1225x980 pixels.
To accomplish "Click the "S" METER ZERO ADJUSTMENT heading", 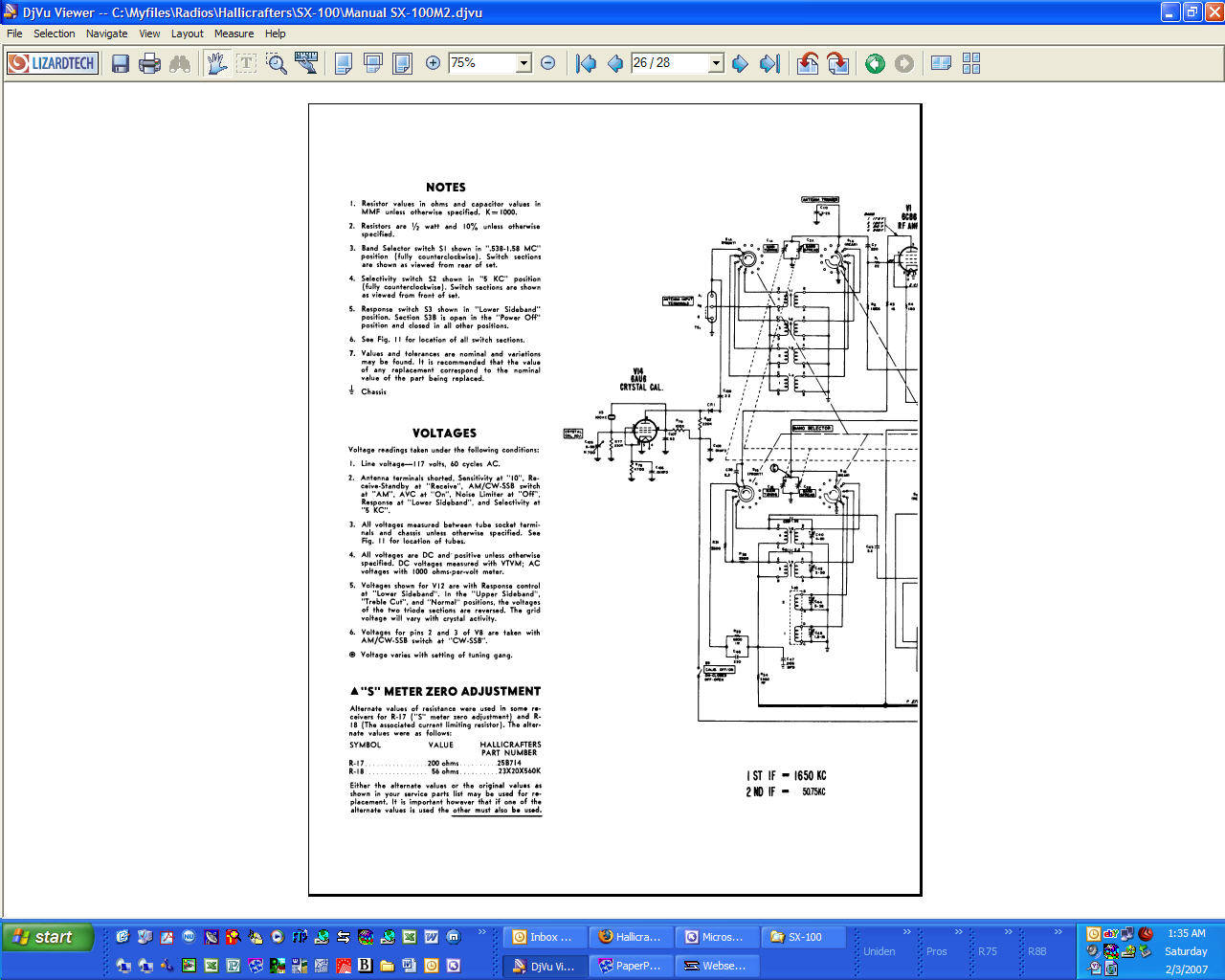I will click(445, 691).
